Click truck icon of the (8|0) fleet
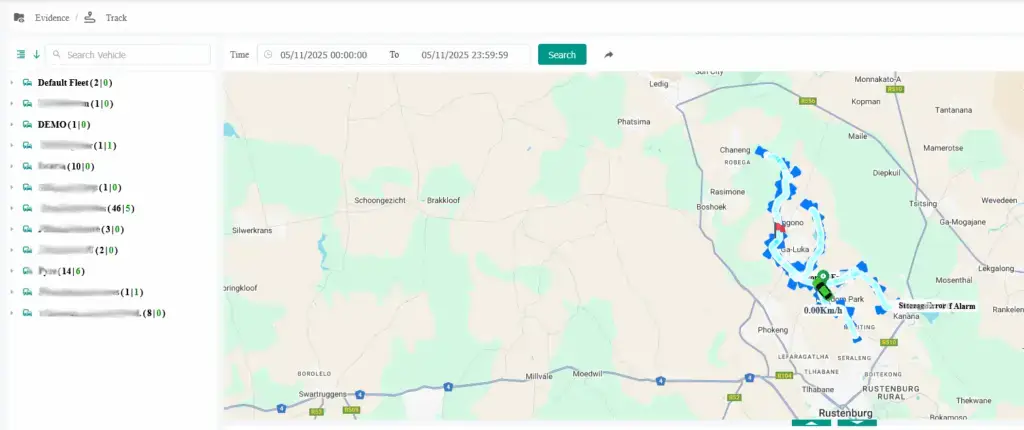 tap(27, 313)
